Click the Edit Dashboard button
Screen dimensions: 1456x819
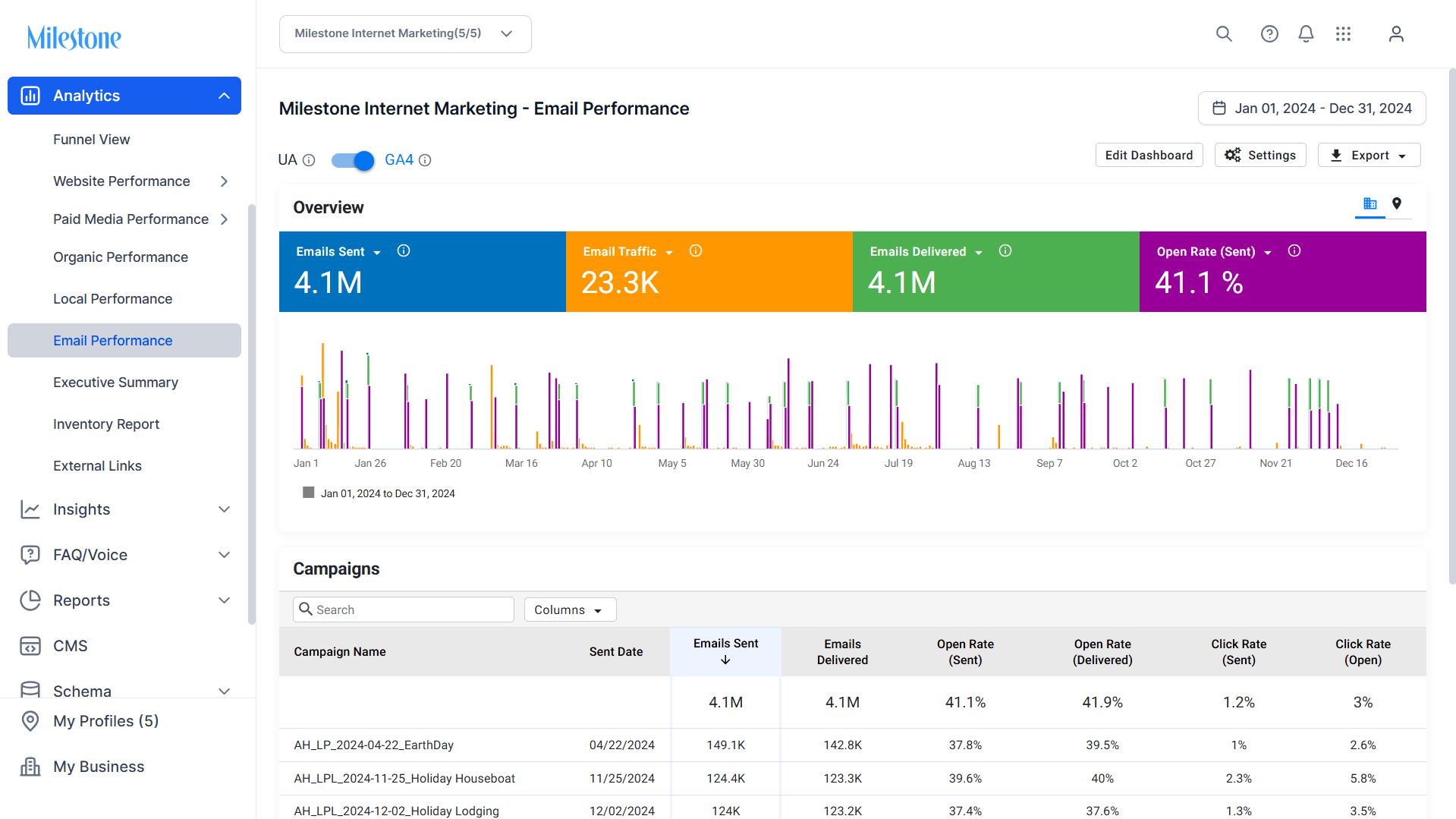click(1149, 155)
